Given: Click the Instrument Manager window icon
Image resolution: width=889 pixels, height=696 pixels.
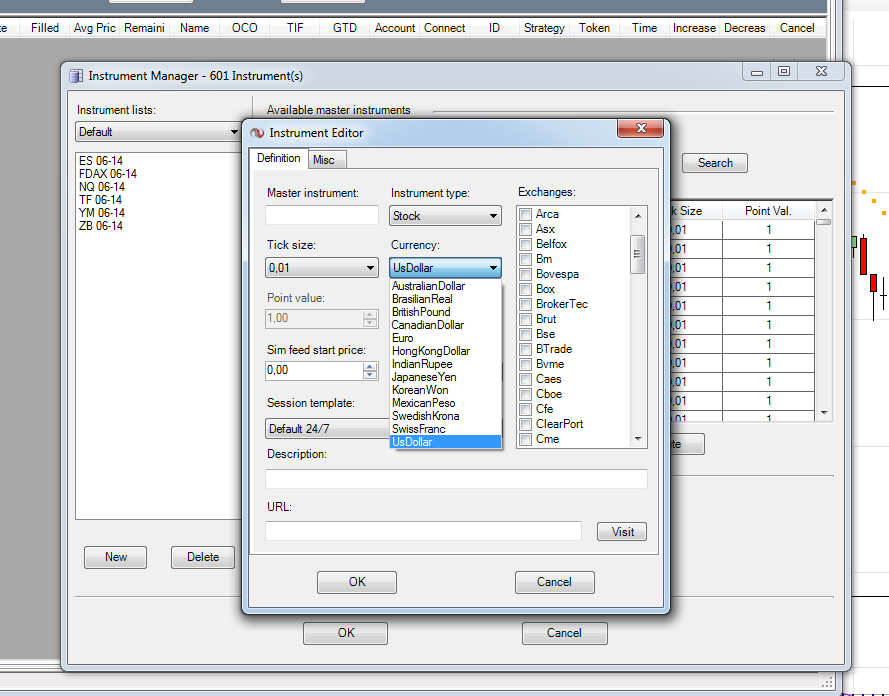Looking at the screenshot, I should point(76,76).
